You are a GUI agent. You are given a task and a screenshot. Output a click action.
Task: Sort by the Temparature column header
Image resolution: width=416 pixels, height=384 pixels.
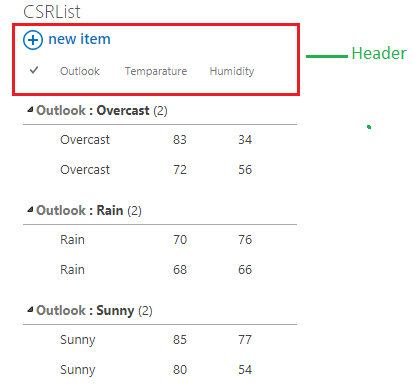pos(156,71)
